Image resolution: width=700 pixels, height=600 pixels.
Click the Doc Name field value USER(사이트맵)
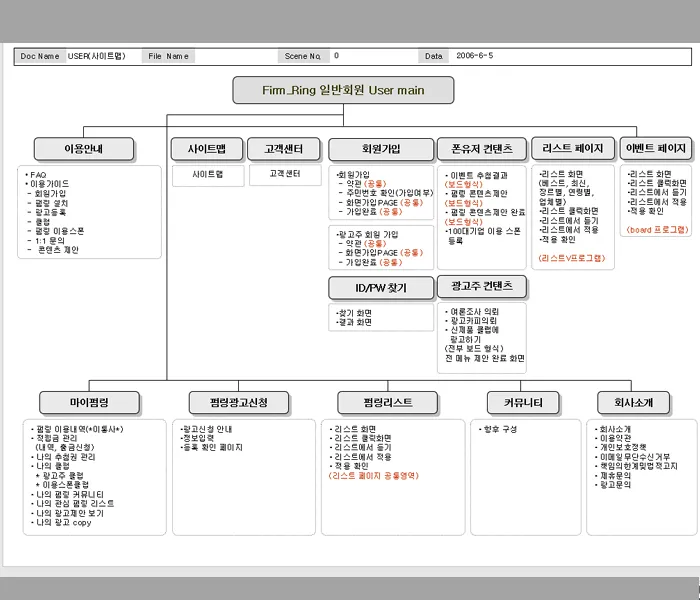96,56
